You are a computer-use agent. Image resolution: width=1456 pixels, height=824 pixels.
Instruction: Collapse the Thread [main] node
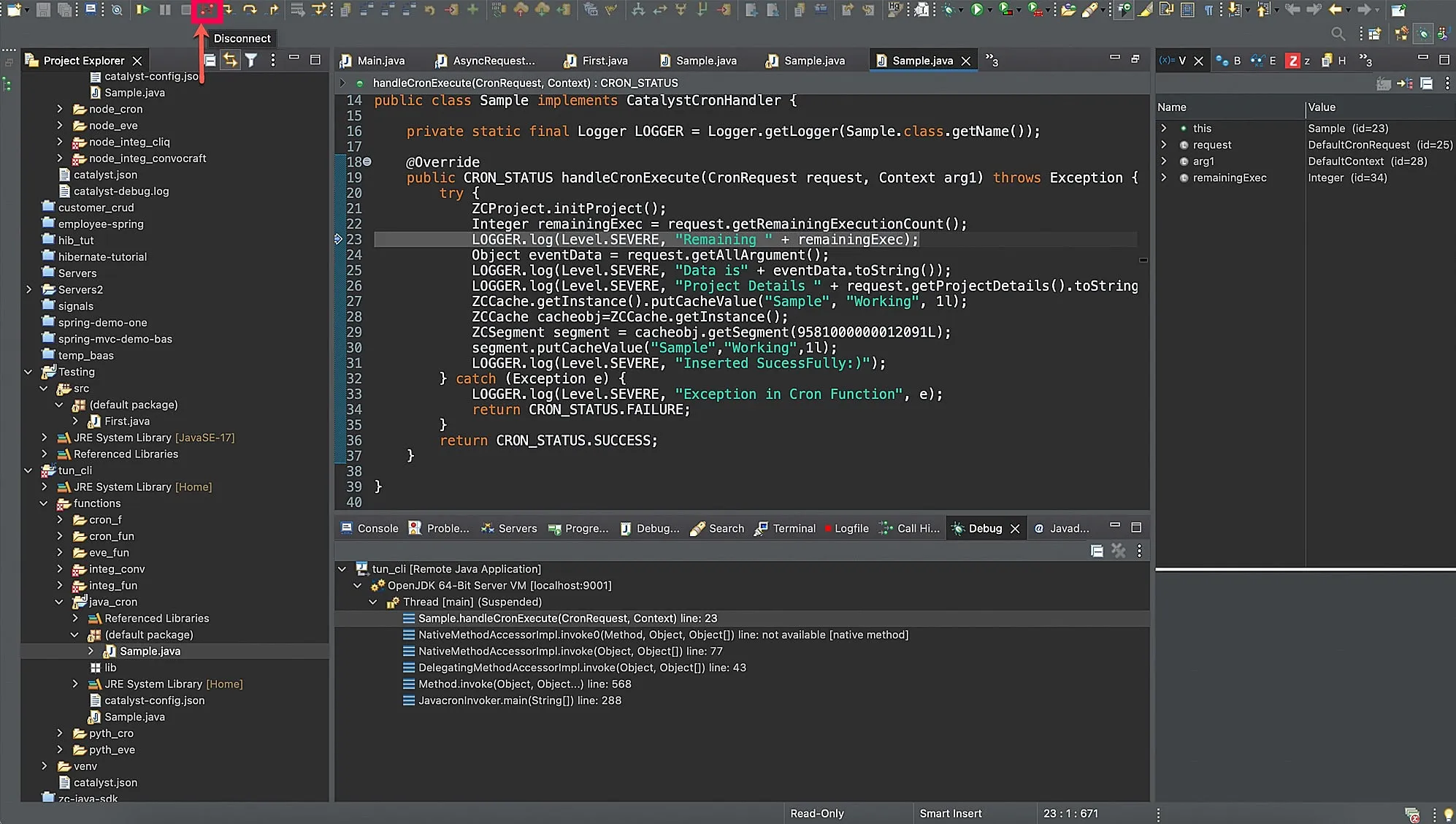pos(373,602)
